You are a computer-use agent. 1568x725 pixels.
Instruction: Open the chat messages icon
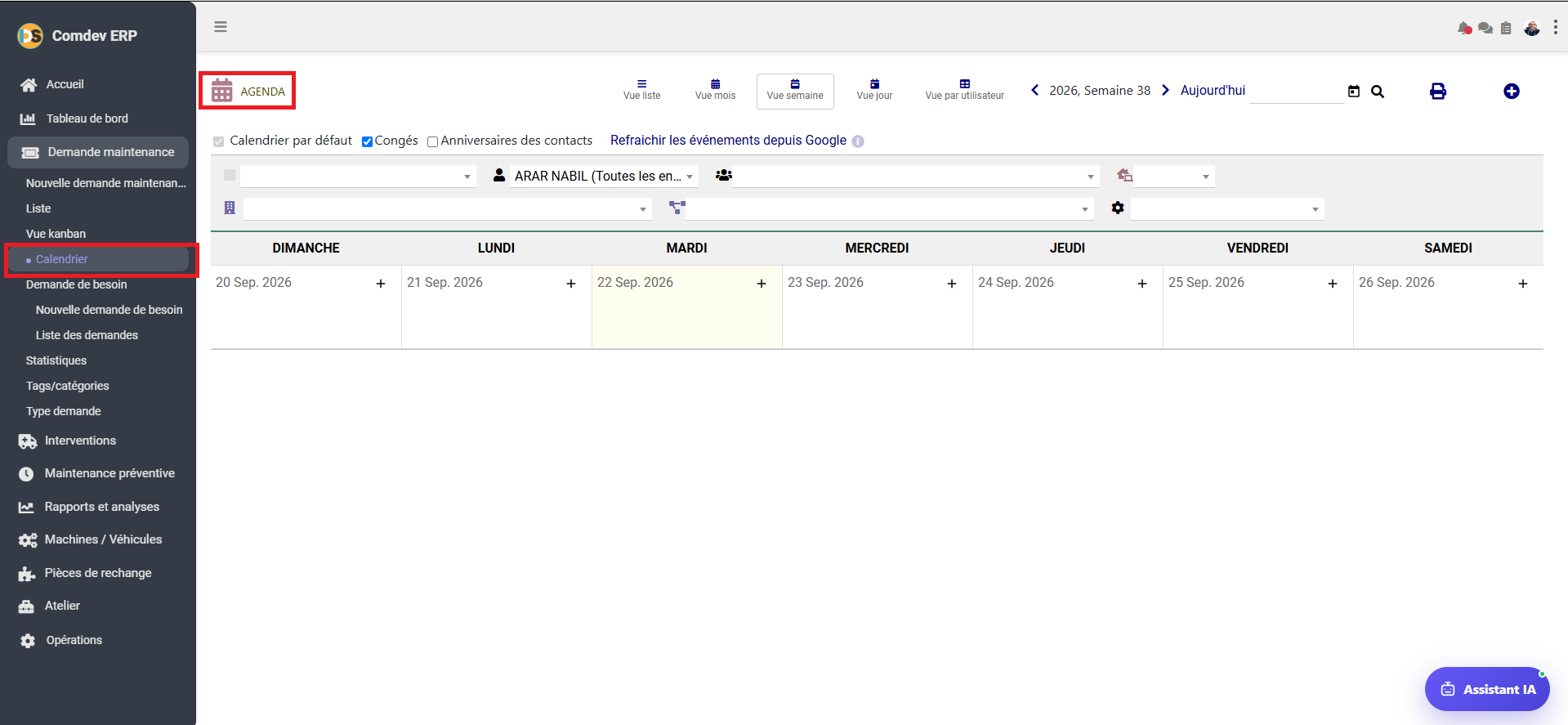[x=1485, y=29]
